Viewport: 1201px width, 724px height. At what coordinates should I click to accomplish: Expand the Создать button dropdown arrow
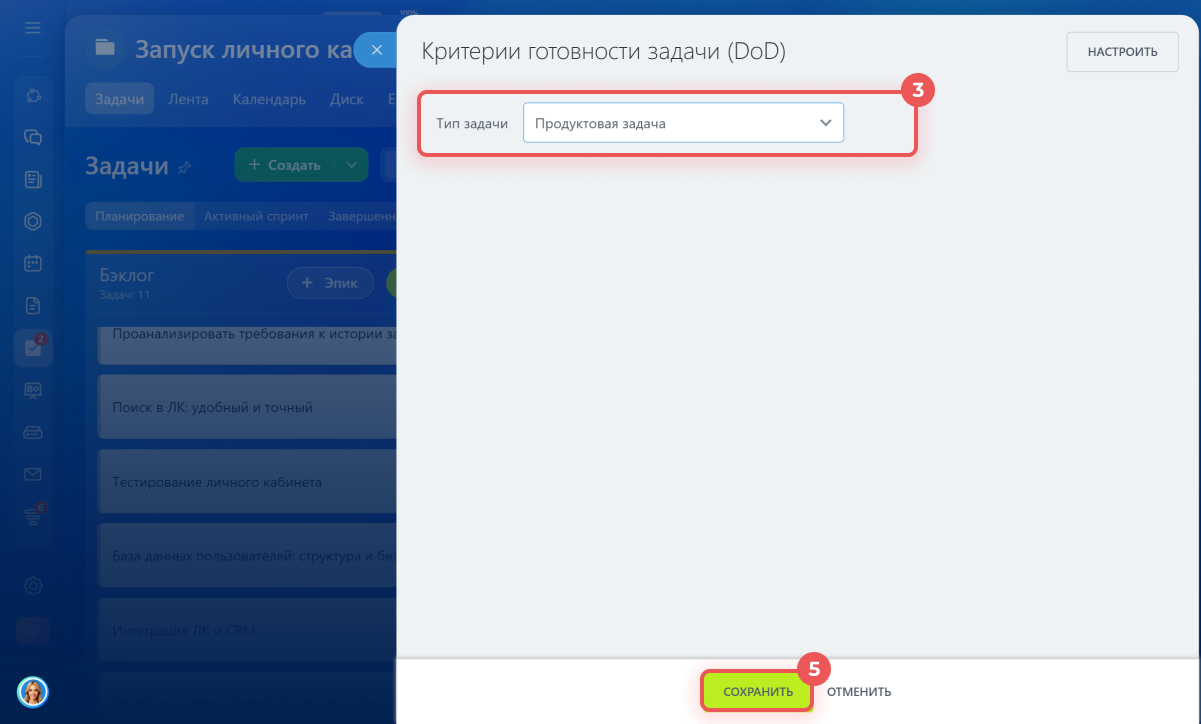coord(351,165)
